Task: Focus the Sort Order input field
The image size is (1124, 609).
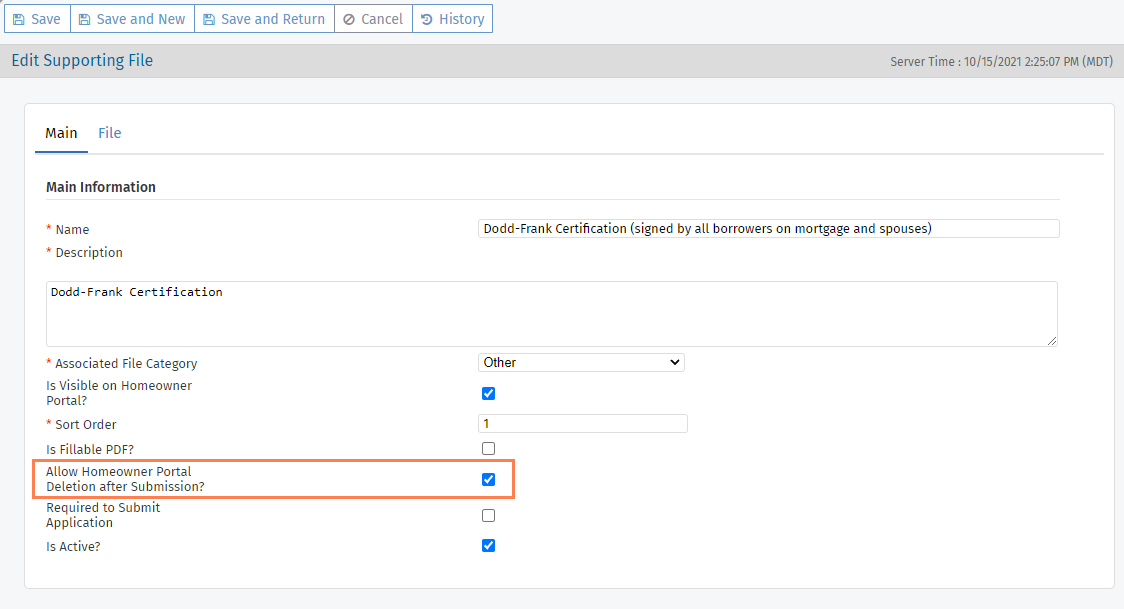Action: tap(583, 423)
